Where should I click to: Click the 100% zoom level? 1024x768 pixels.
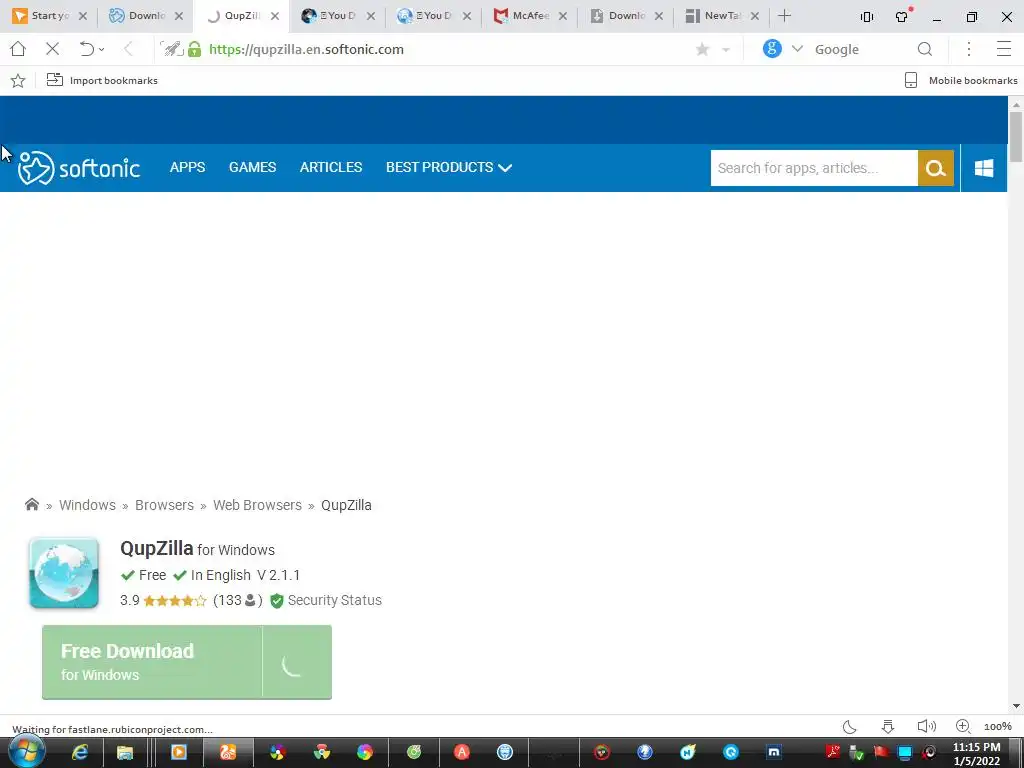click(x=997, y=726)
